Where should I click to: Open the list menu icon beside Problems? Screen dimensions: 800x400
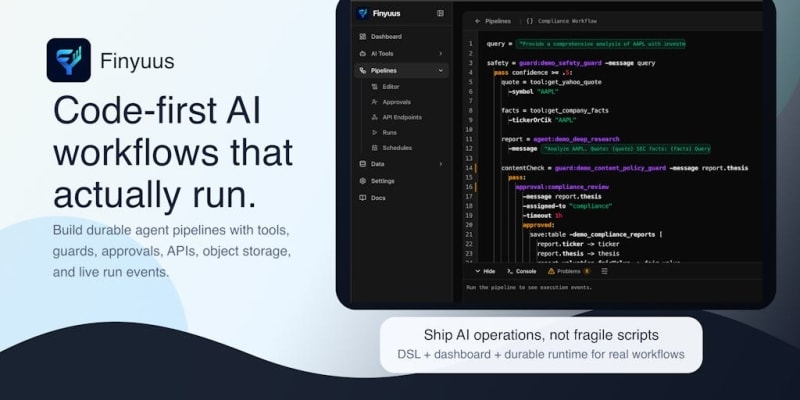pos(605,271)
